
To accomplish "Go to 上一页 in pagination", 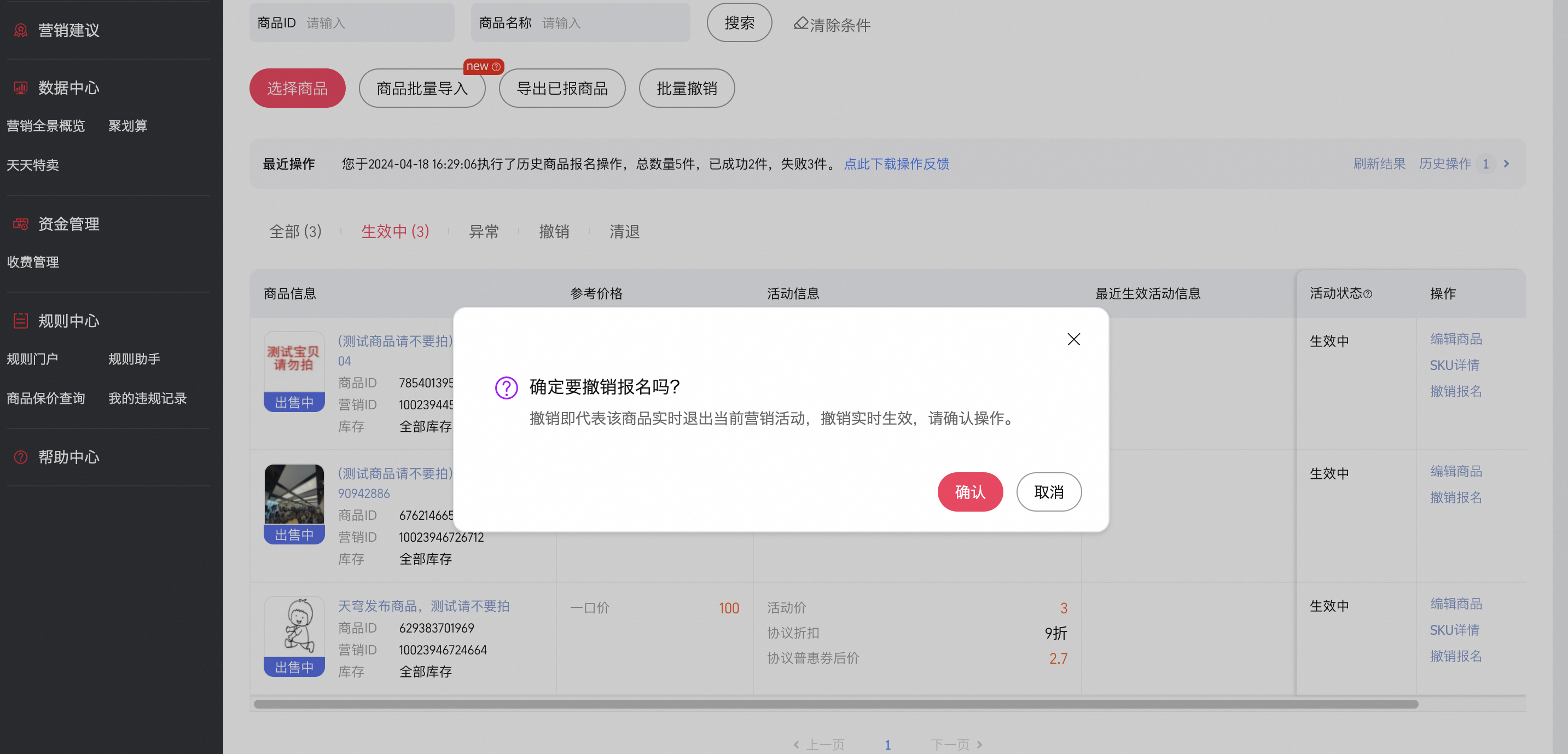I will click(x=818, y=745).
